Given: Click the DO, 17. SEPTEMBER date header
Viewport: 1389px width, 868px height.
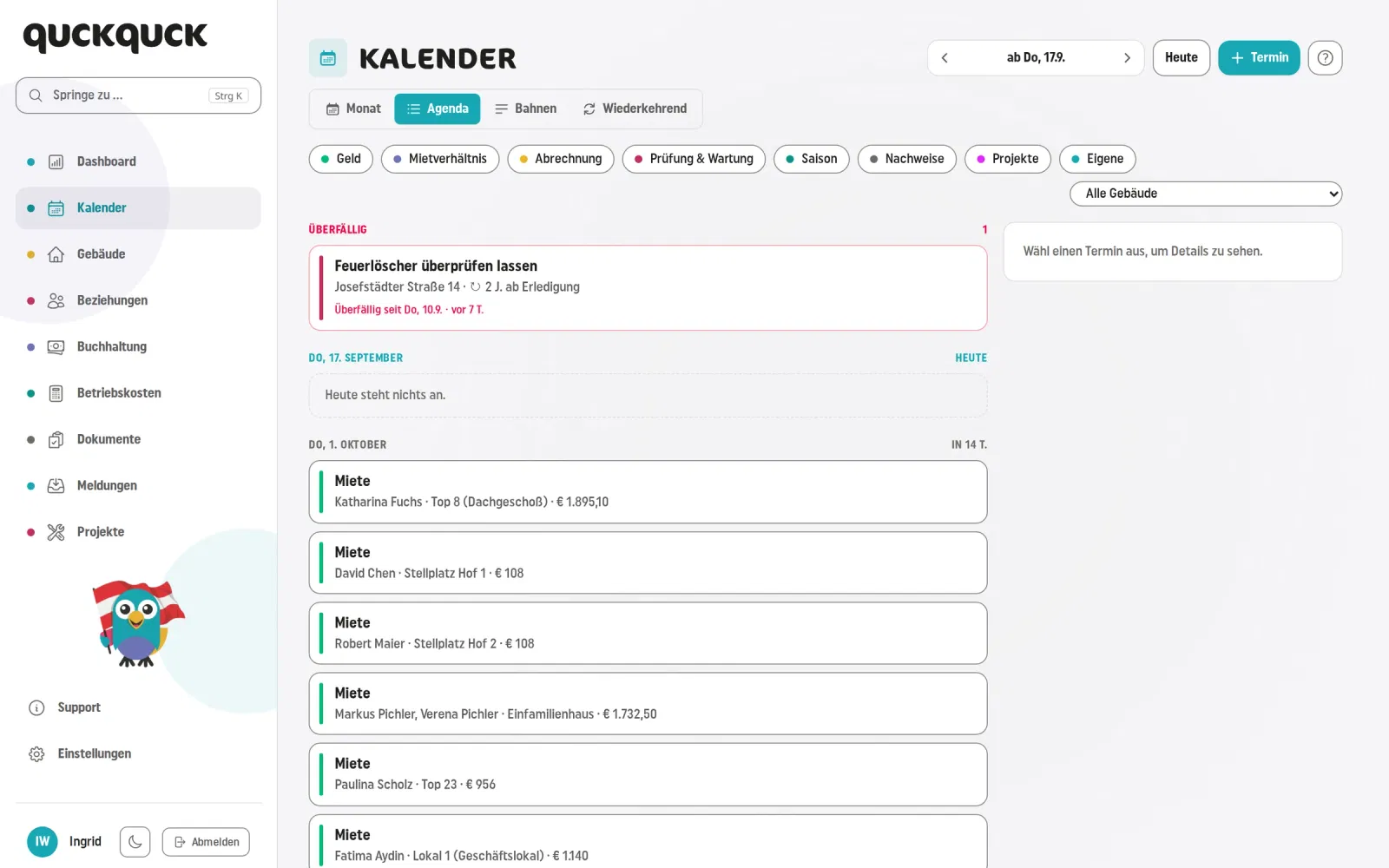Looking at the screenshot, I should [356, 358].
